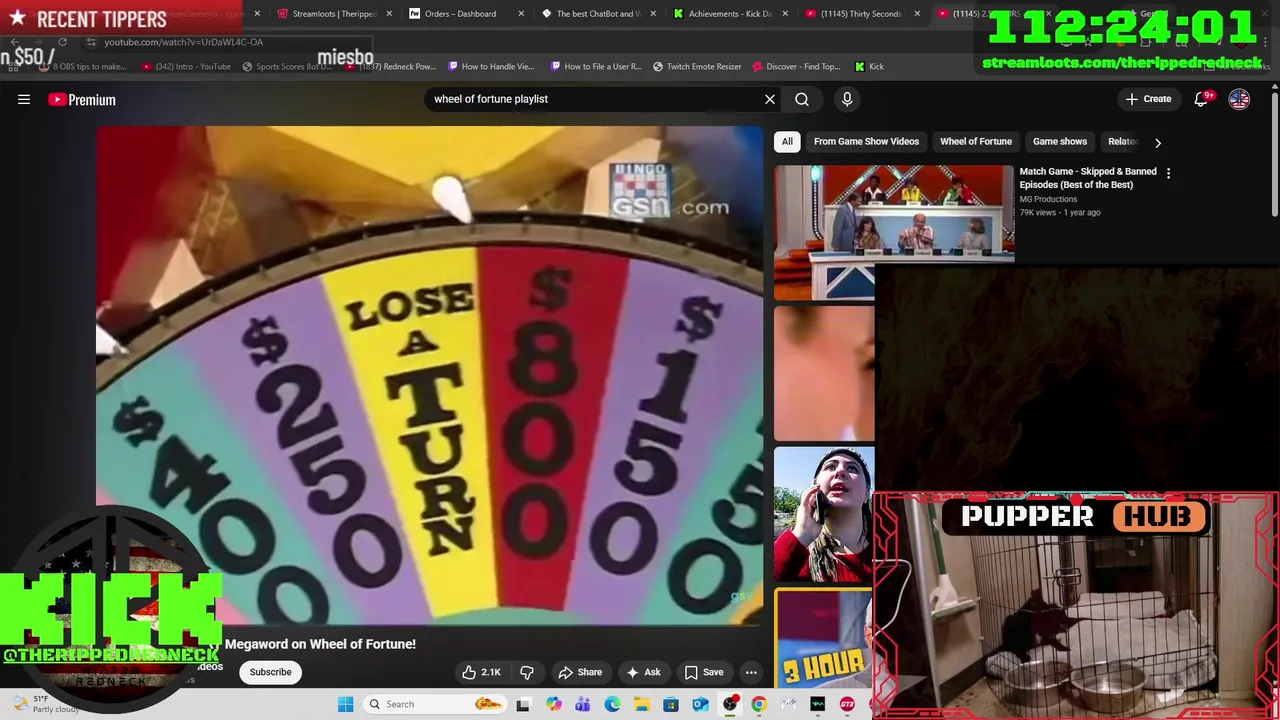Open the Redneck Pow... bookmark
Image resolution: width=1280 pixels, height=720 pixels.
(x=391, y=66)
